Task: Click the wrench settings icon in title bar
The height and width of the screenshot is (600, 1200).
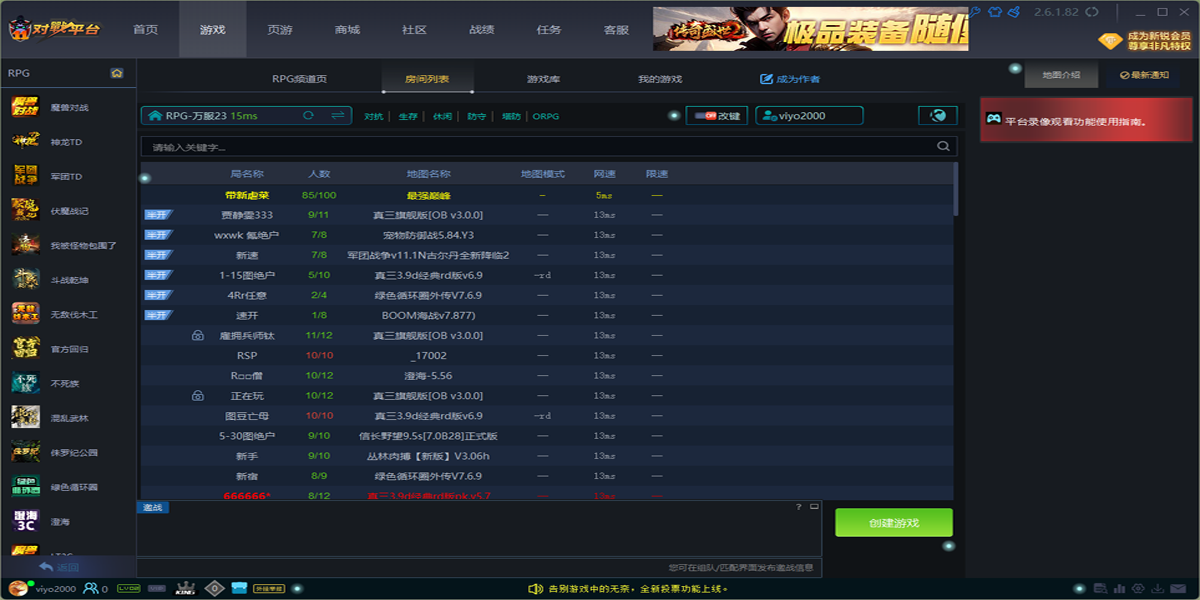Action: click(975, 12)
